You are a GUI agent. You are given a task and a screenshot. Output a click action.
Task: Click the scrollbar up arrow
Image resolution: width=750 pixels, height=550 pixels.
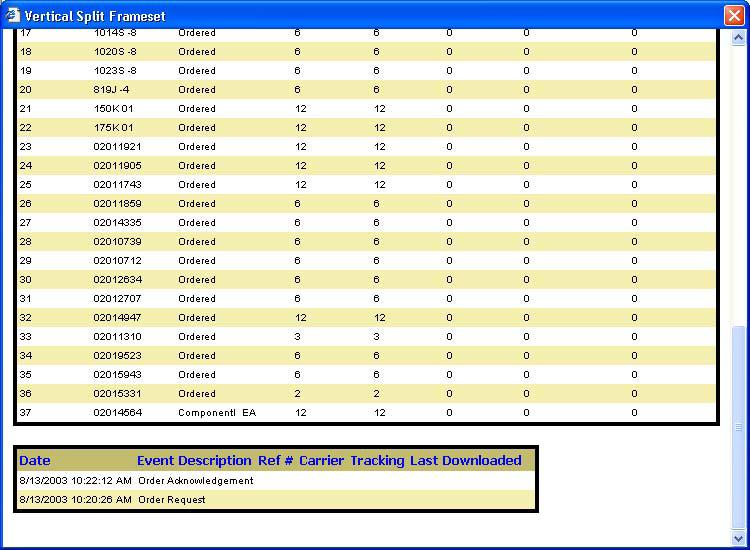[739, 38]
